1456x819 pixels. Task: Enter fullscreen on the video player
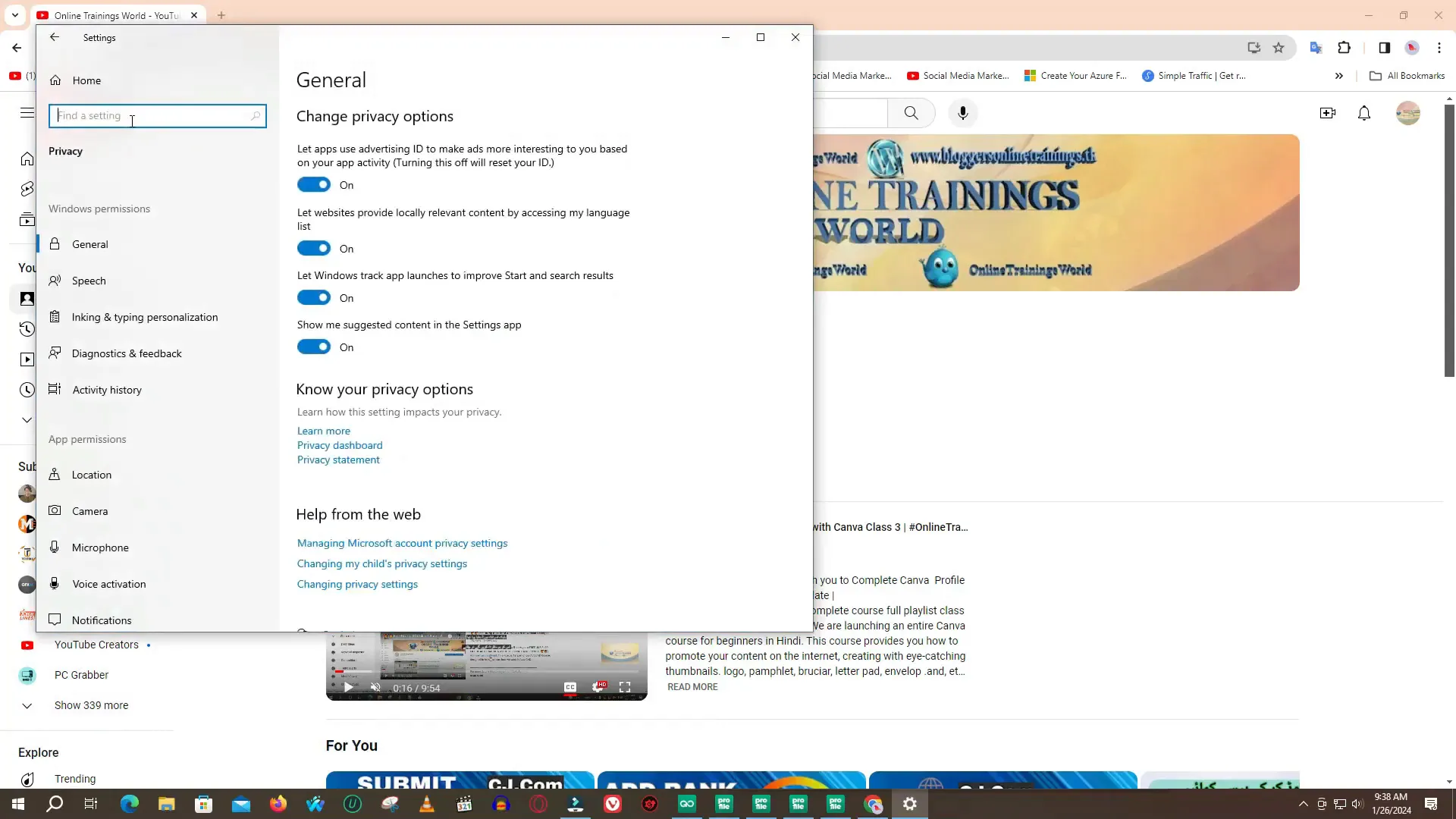click(625, 688)
